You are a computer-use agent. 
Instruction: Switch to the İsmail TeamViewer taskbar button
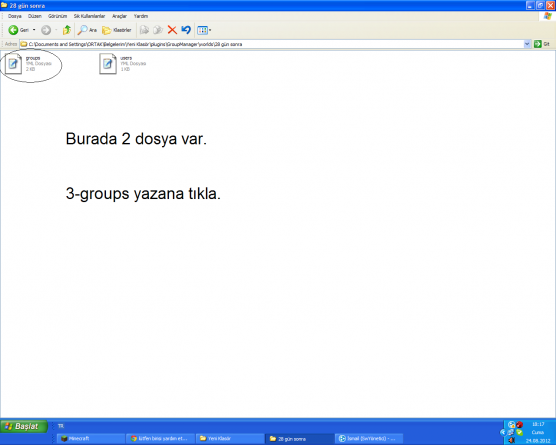(x=369, y=439)
